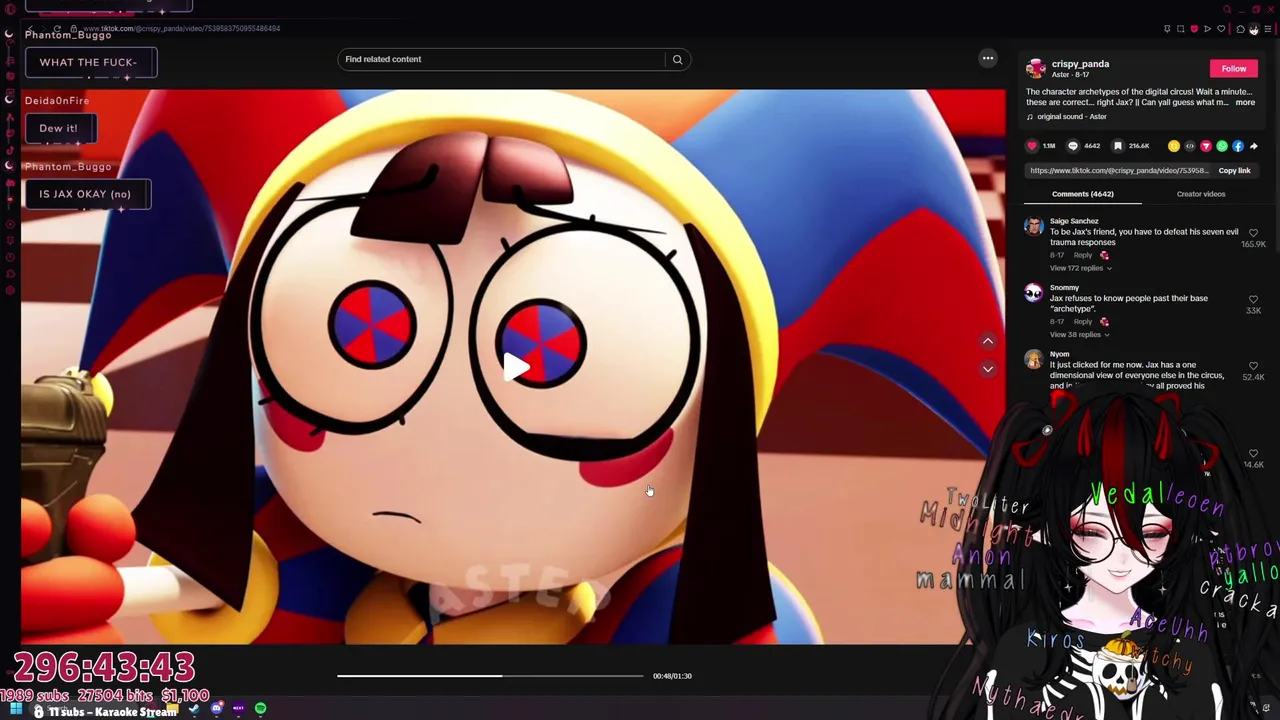Expand View 172 replies
The height and width of the screenshot is (720, 1280).
[x=1080, y=268]
